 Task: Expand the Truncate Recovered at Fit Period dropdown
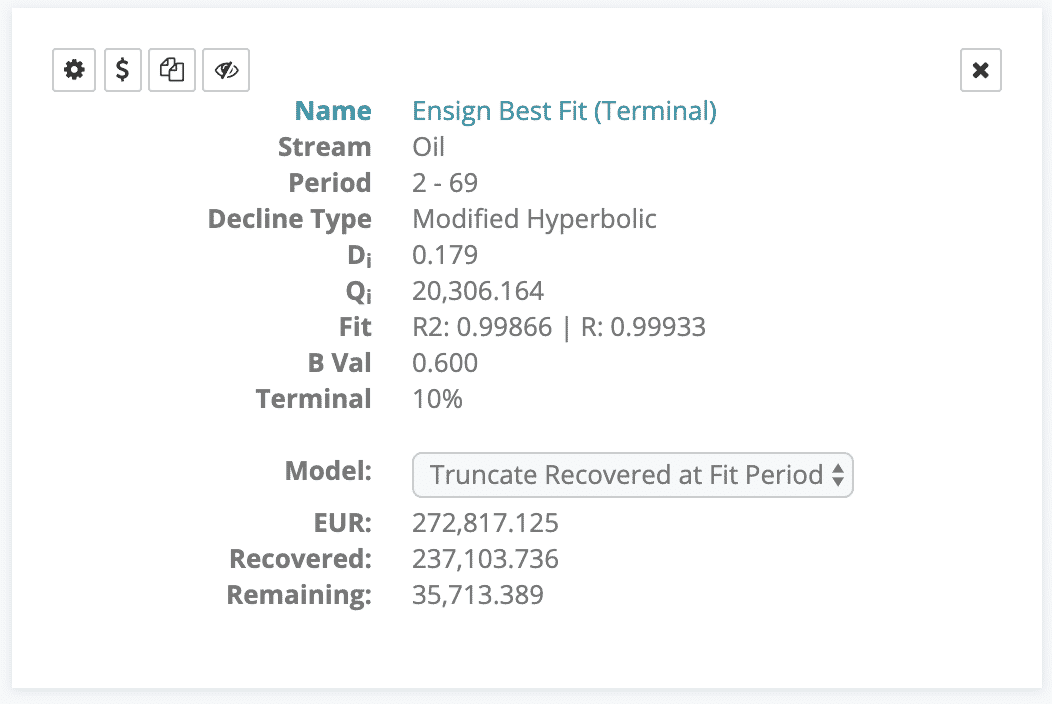pyautogui.click(x=632, y=475)
